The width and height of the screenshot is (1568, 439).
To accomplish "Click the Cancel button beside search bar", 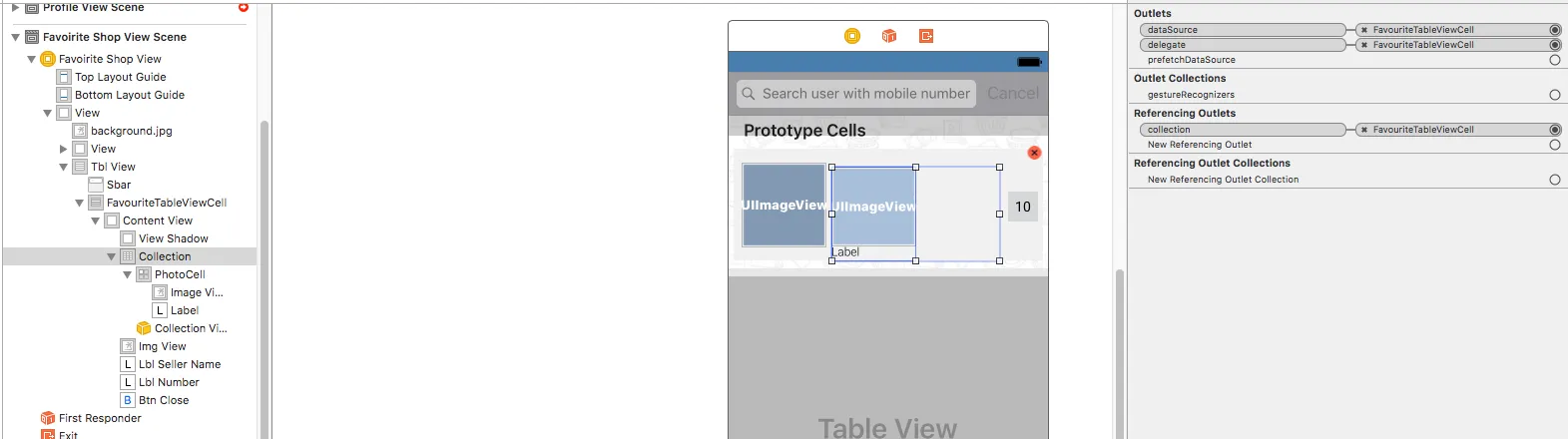I will click(x=1013, y=93).
